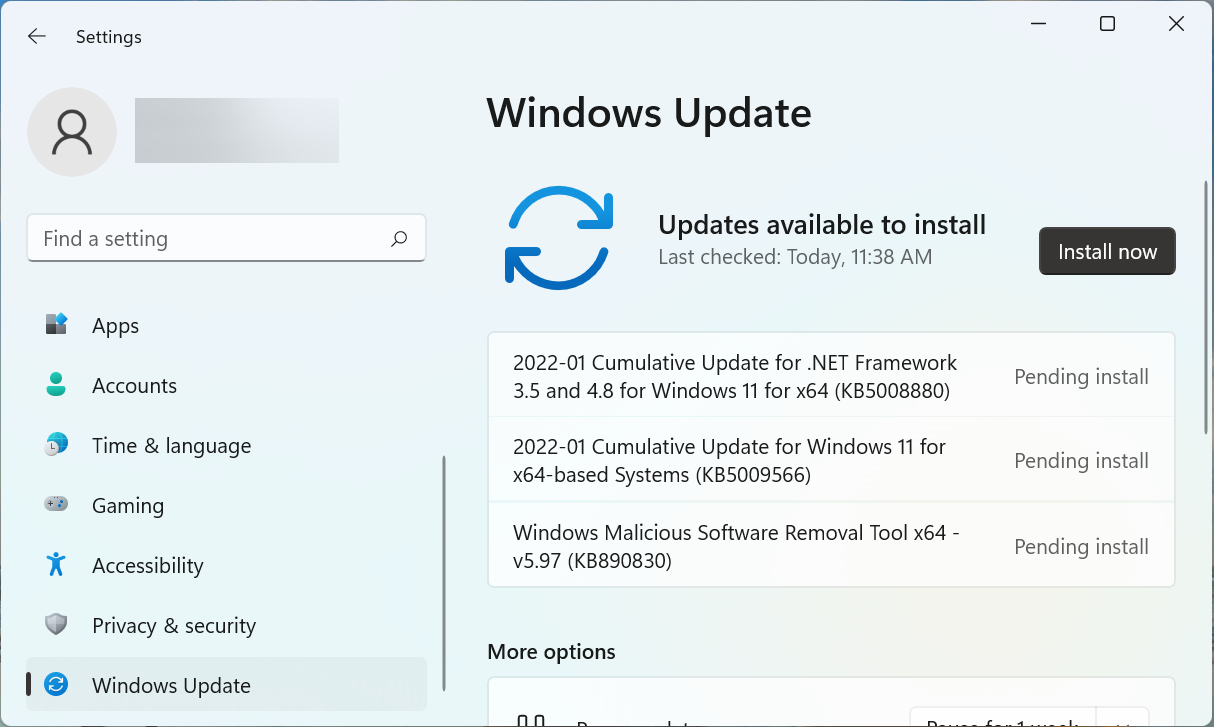Click the Accounts person icon

(57, 385)
